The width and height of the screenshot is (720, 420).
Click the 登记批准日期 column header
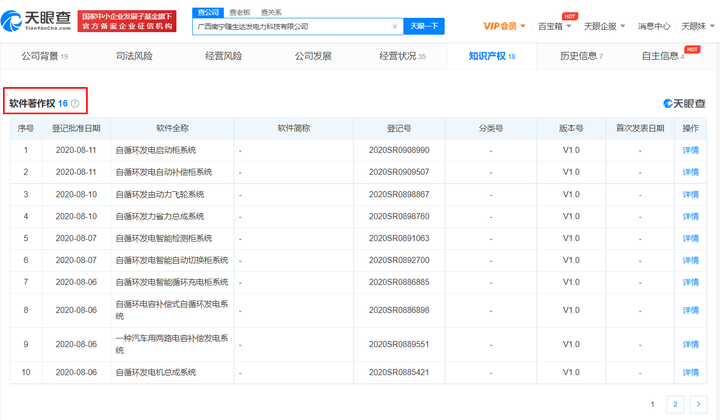76,129
